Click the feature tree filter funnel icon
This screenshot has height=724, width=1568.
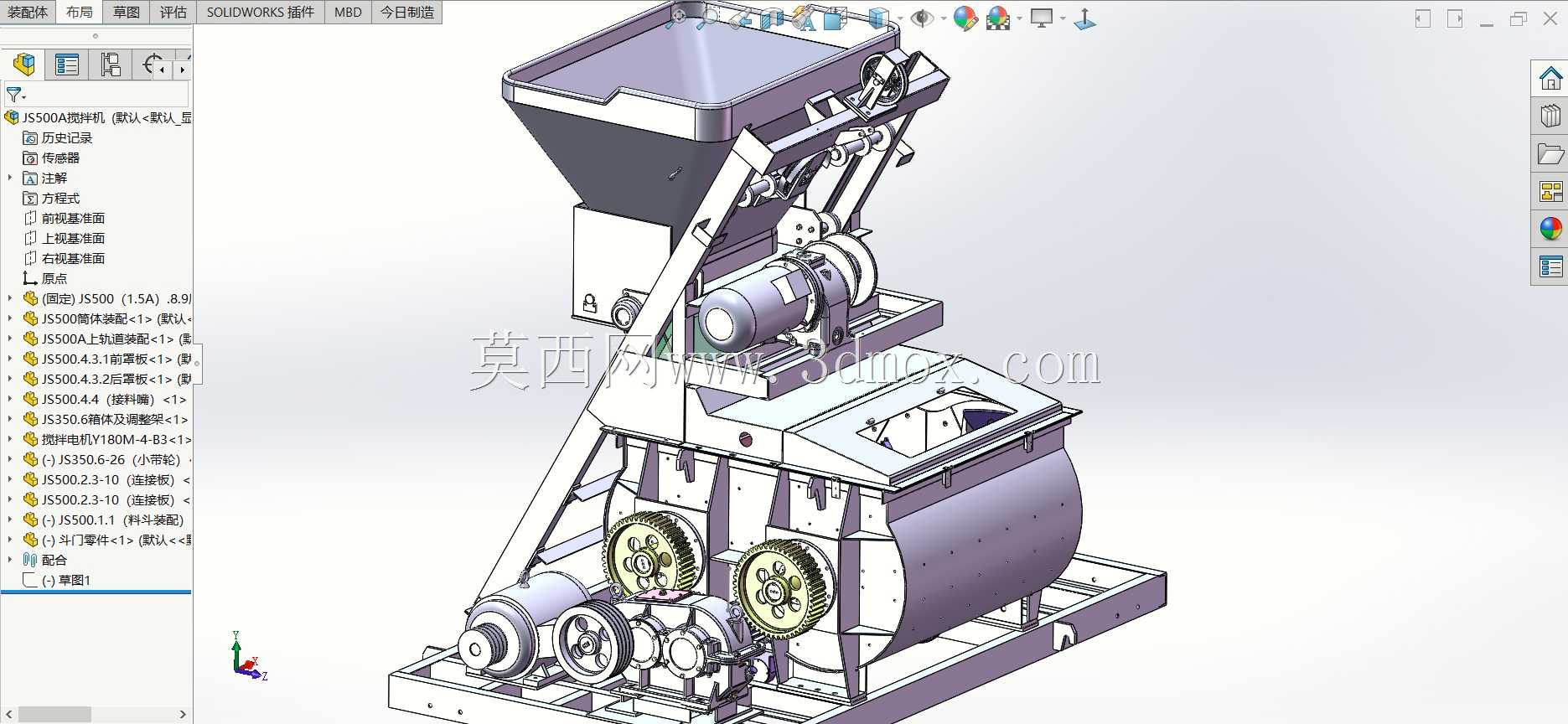click(15, 95)
